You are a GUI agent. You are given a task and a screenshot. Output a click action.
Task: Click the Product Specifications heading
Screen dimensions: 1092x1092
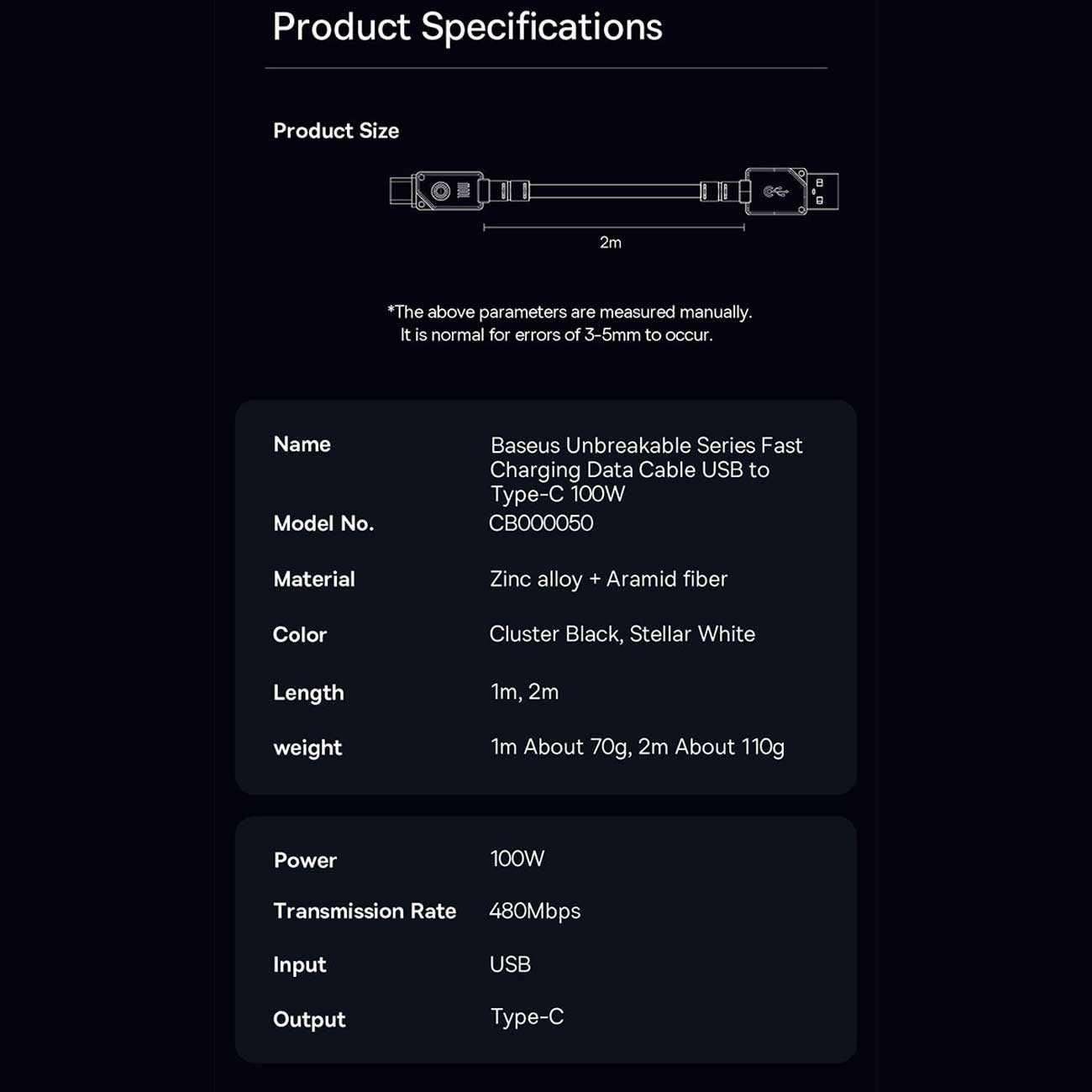tap(467, 27)
